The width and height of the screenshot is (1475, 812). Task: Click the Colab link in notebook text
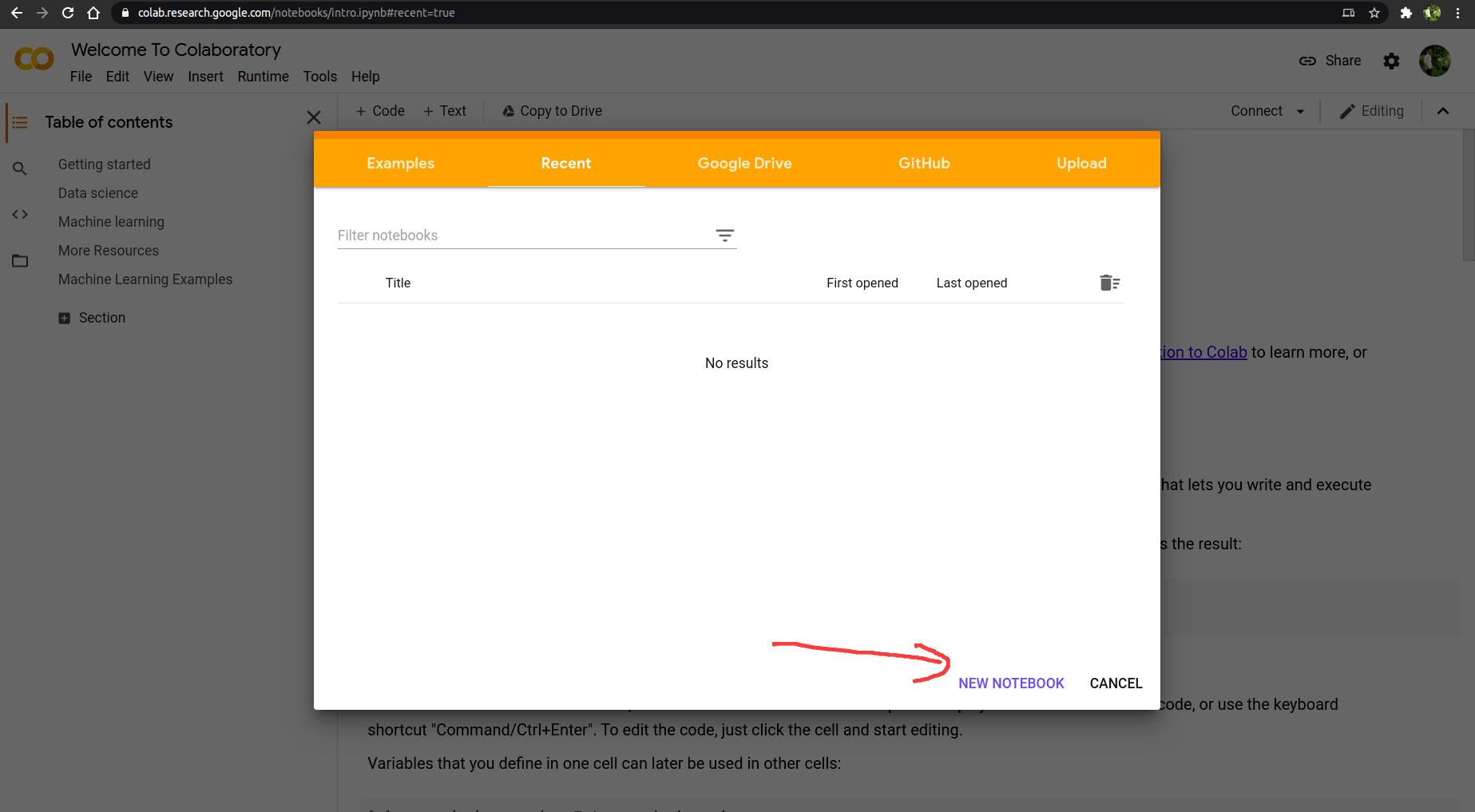(x=1203, y=352)
